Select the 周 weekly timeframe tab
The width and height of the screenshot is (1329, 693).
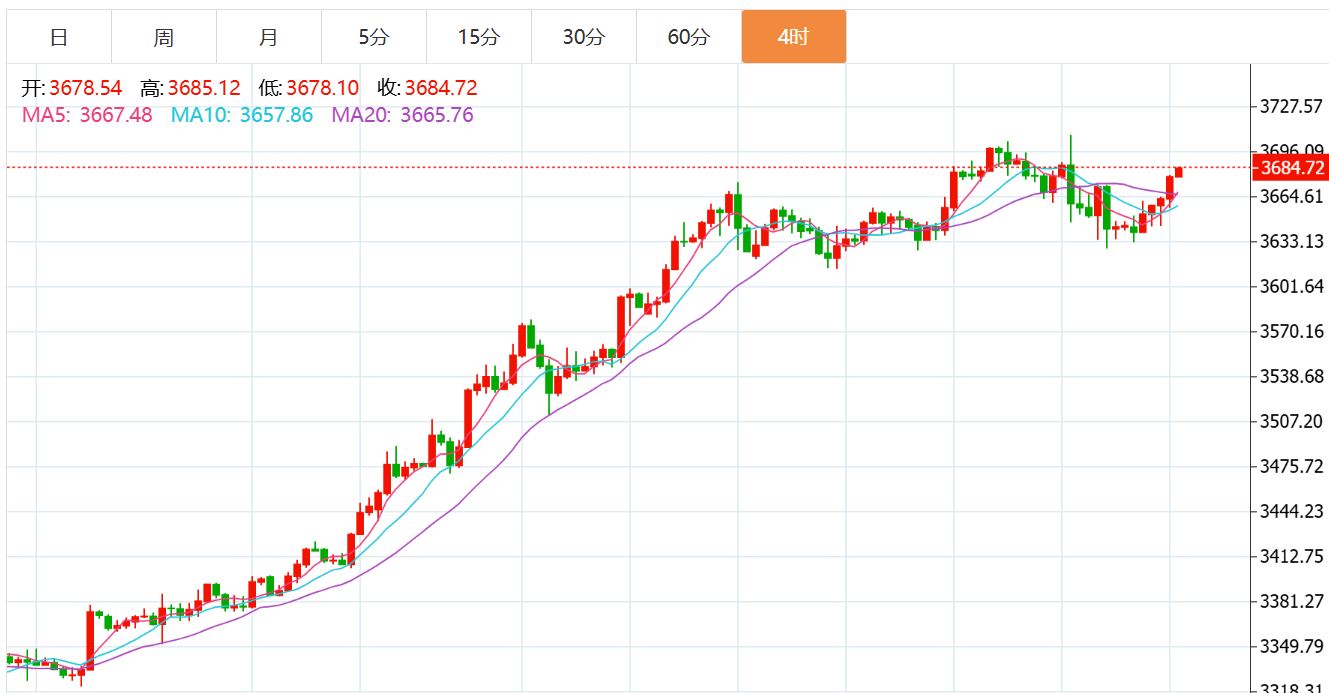[164, 38]
